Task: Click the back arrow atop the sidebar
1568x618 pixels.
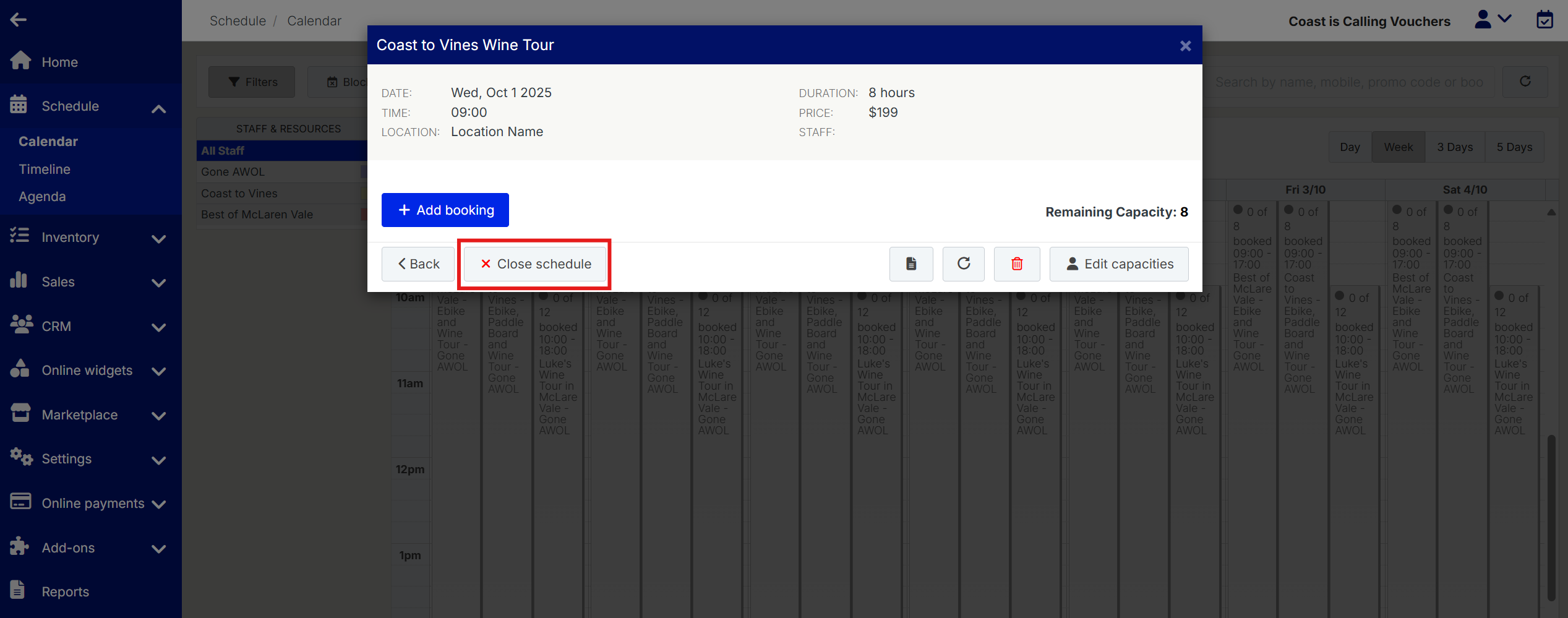Action: [19, 20]
